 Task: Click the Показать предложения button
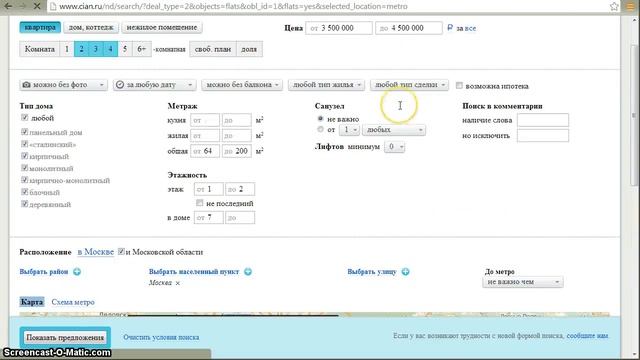point(65,338)
